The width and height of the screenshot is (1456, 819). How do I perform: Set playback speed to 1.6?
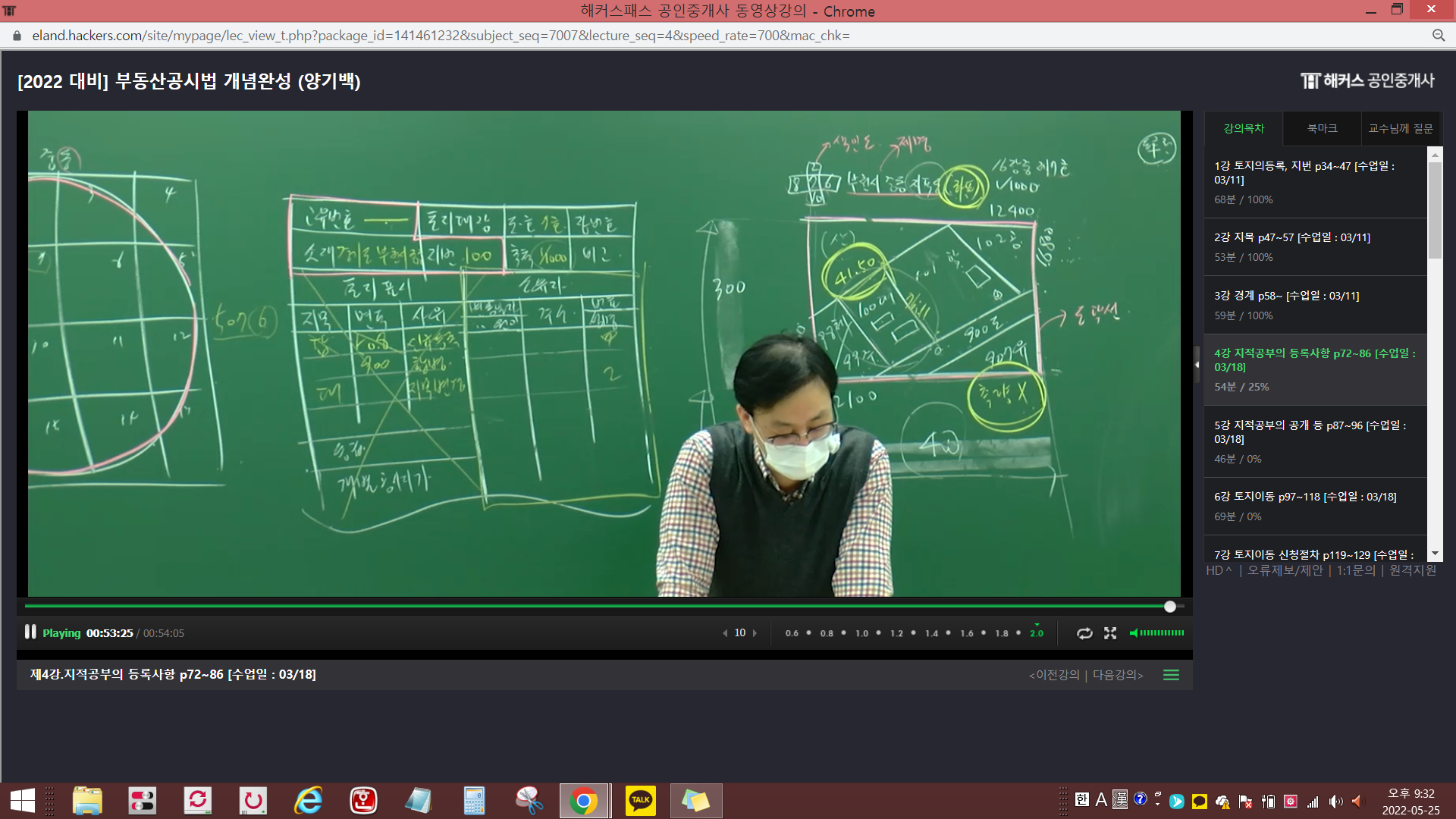[967, 633]
